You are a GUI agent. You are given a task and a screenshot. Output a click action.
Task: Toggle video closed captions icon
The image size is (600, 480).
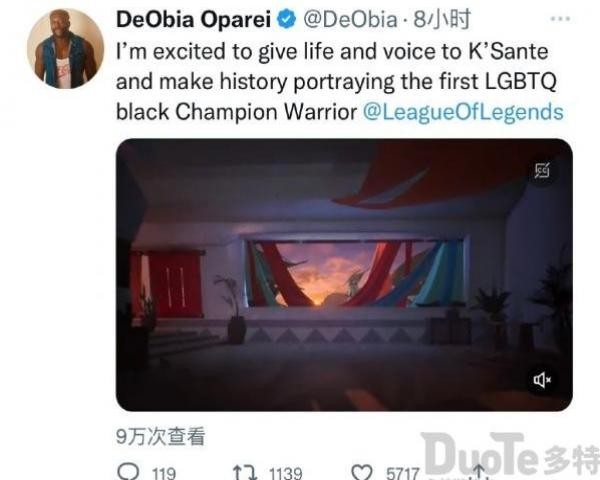click(542, 170)
